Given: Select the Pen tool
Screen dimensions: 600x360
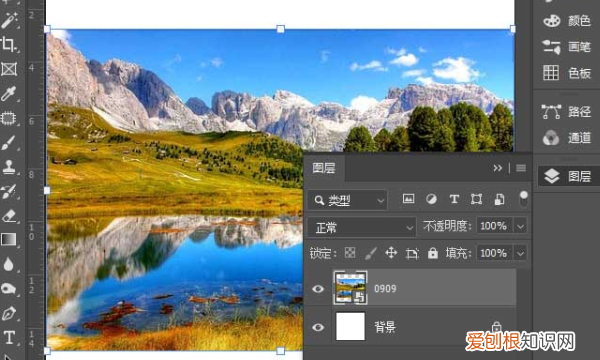Looking at the screenshot, I should (x=9, y=314).
